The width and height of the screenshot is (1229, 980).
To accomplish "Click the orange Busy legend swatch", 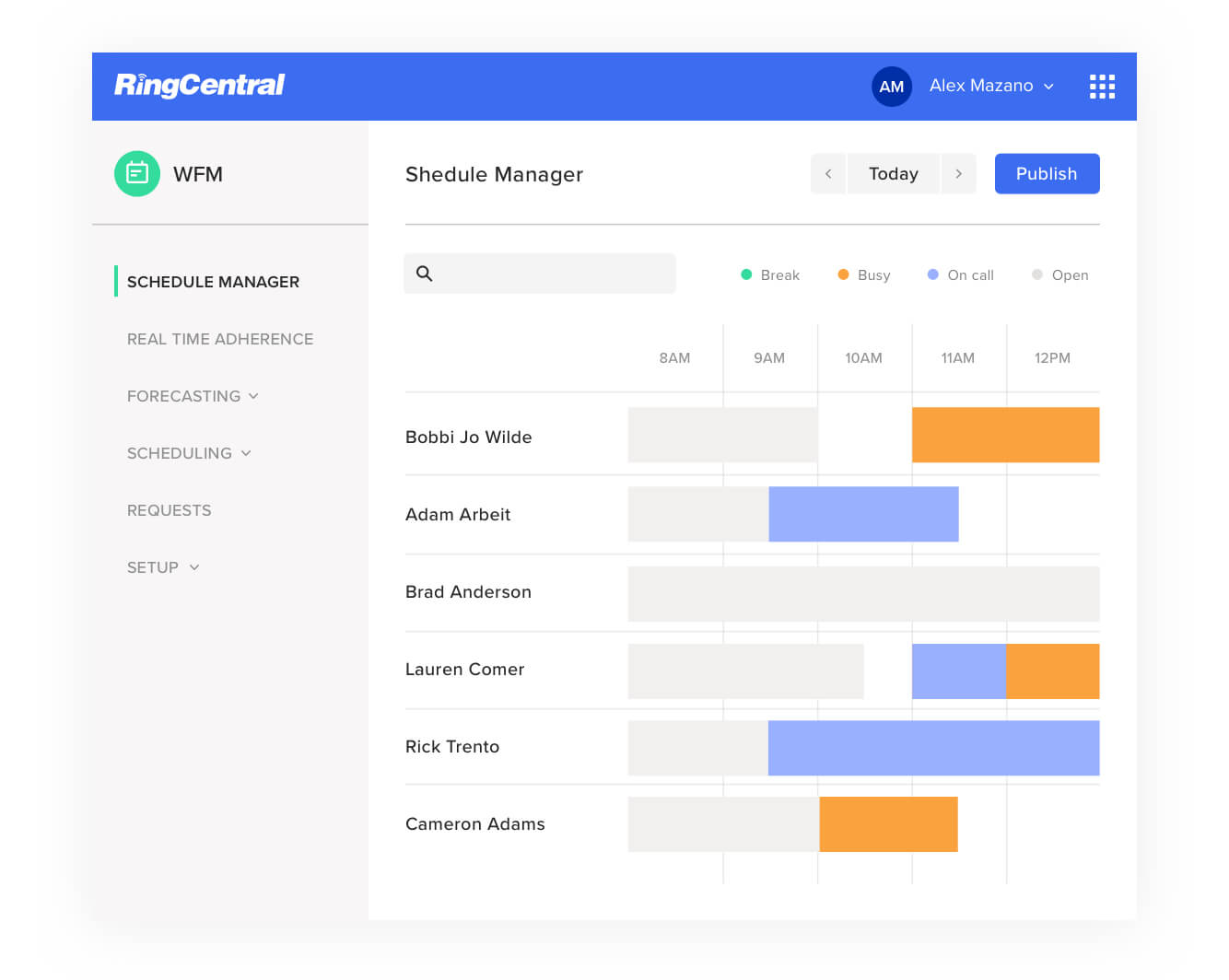I will 843,274.
